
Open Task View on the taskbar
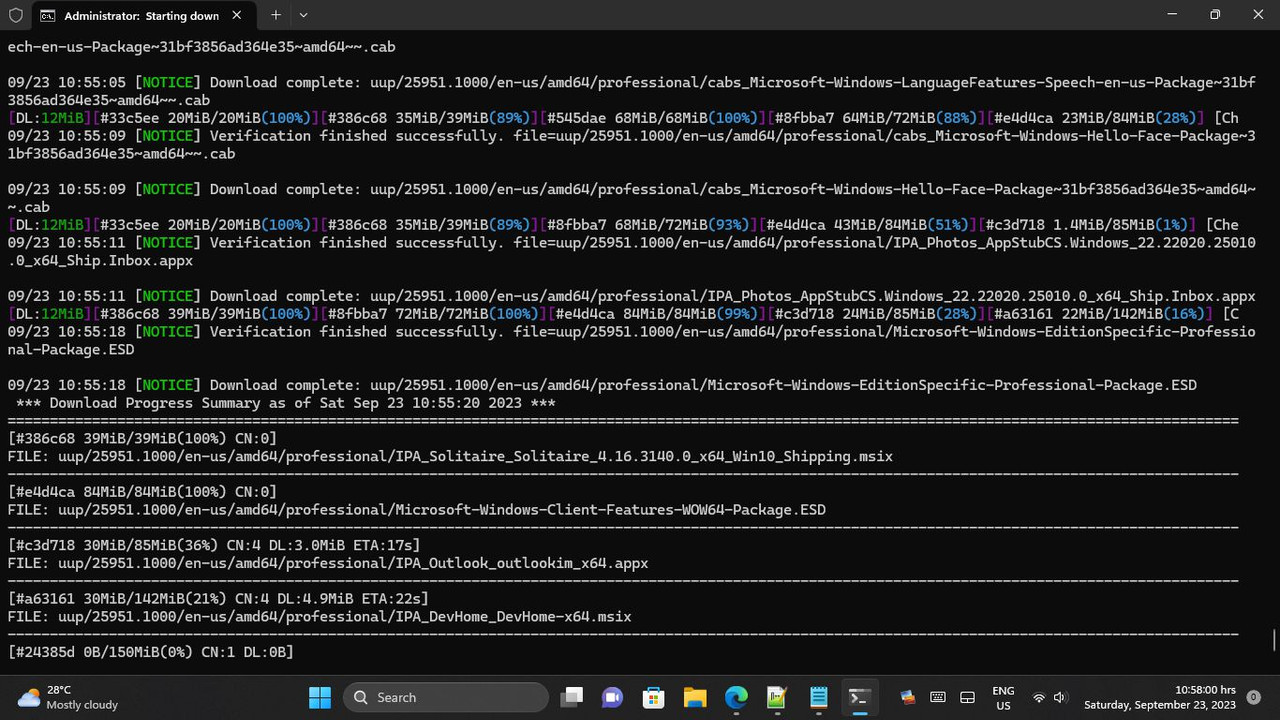pyautogui.click(x=571, y=697)
